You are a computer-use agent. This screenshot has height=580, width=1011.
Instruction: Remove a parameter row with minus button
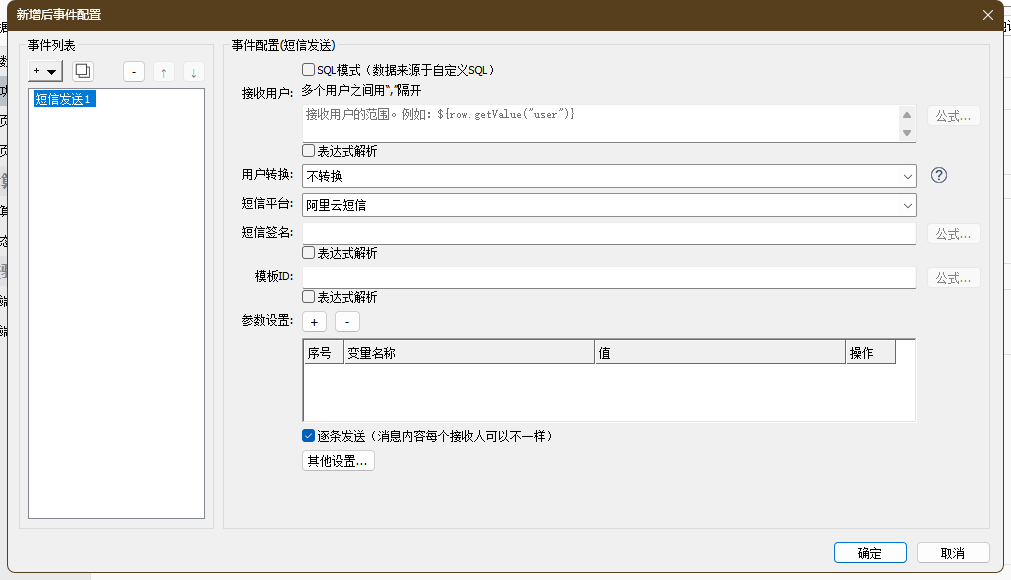click(x=347, y=322)
